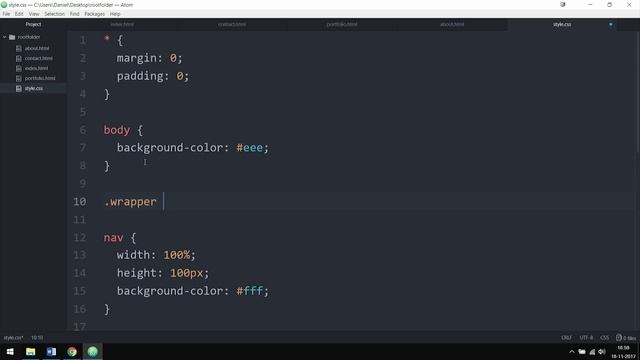This screenshot has height=360, width=640.
Task: Open the 0 files git status indicator
Action: tap(626, 338)
